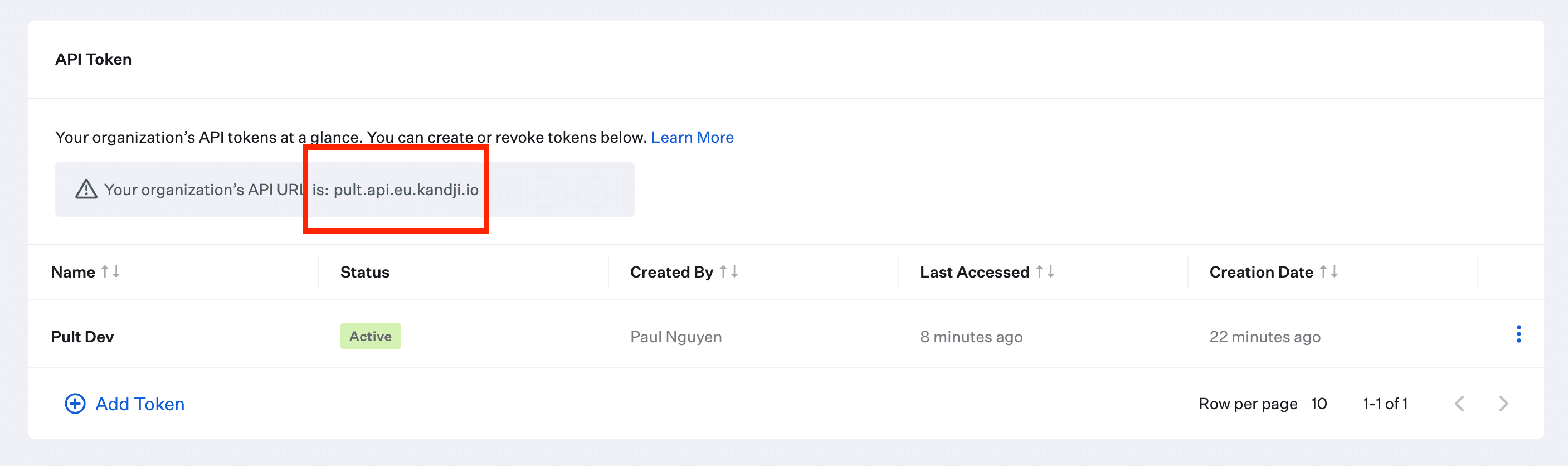Select the Pult Dev token row
Screen dimensions: 1568x466
click(x=83, y=336)
